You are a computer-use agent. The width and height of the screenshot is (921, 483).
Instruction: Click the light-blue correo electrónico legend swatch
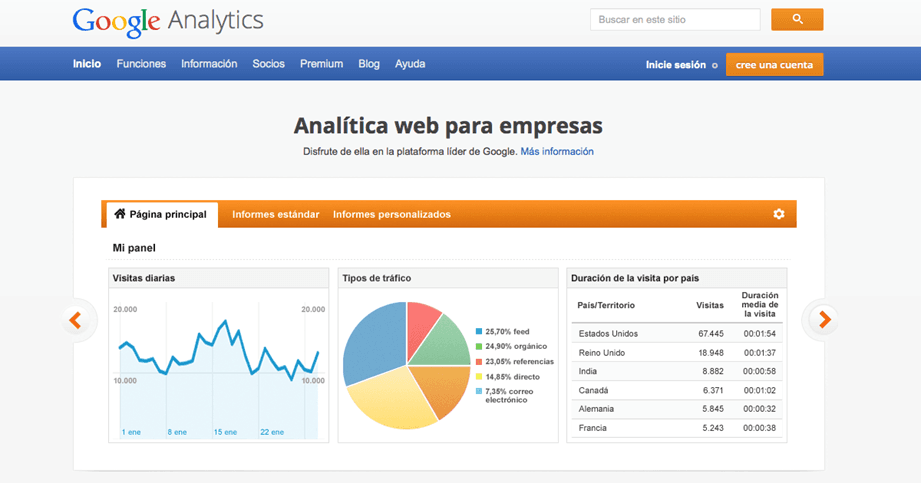tap(479, 391)
